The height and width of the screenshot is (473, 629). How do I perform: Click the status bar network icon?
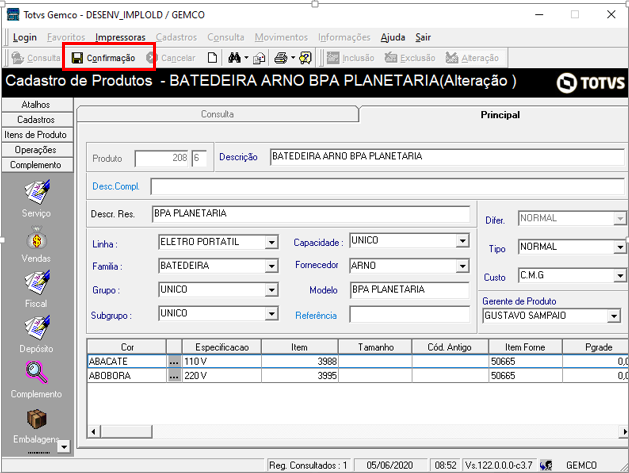coord(546,465)
